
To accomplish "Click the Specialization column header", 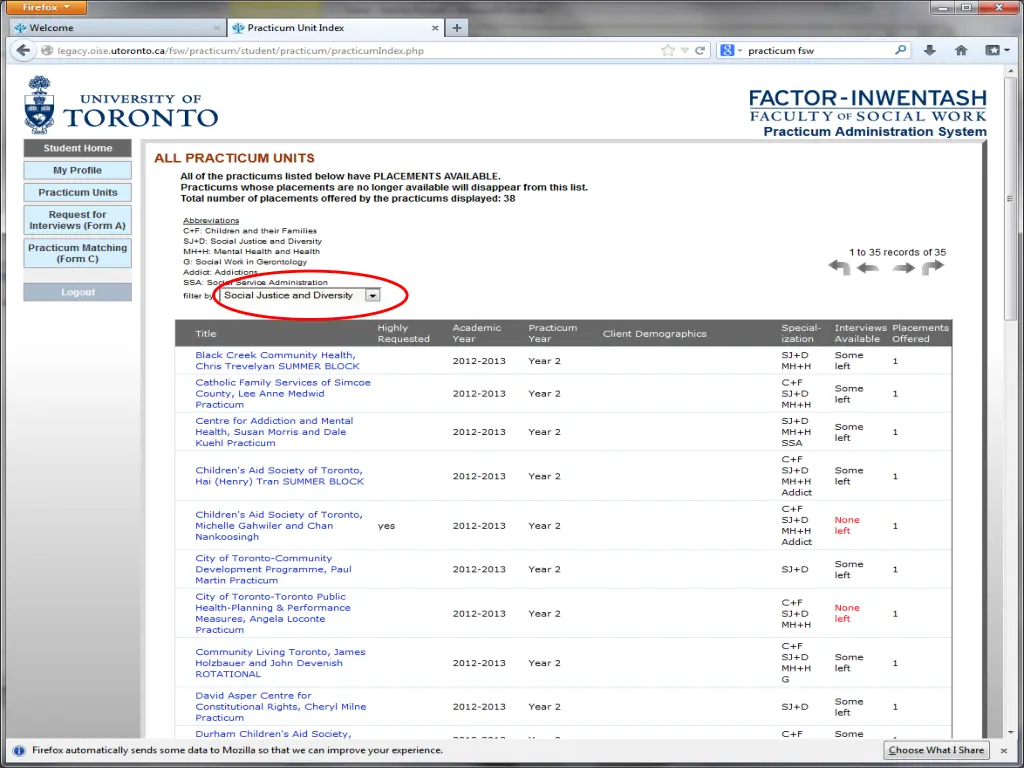I will point(801,333).
